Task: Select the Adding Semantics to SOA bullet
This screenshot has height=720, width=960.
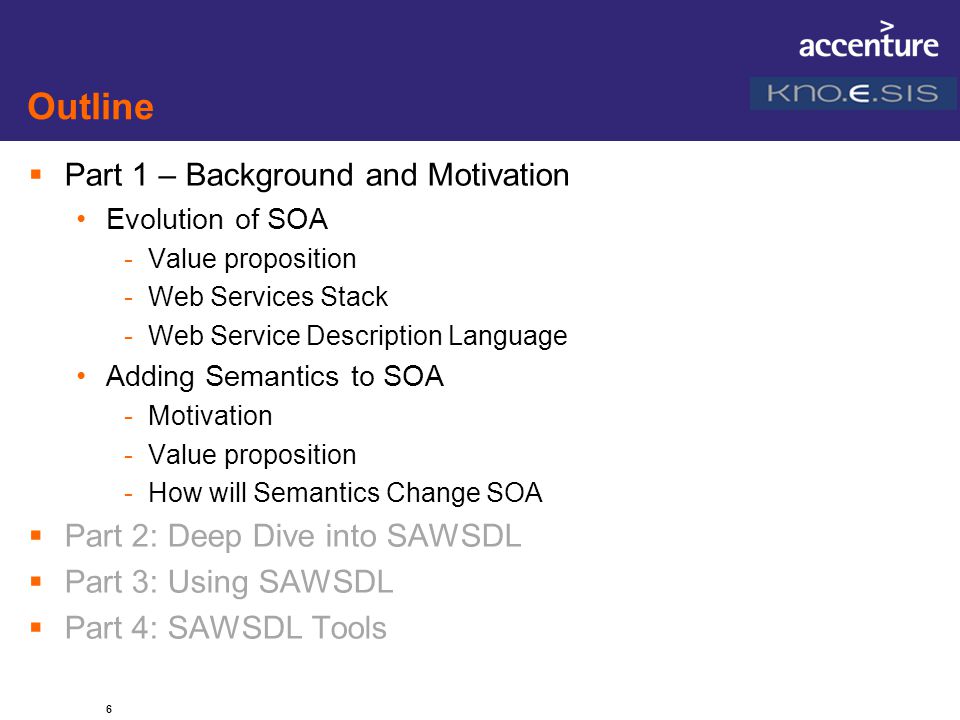Action: click(x=275, y=376)
